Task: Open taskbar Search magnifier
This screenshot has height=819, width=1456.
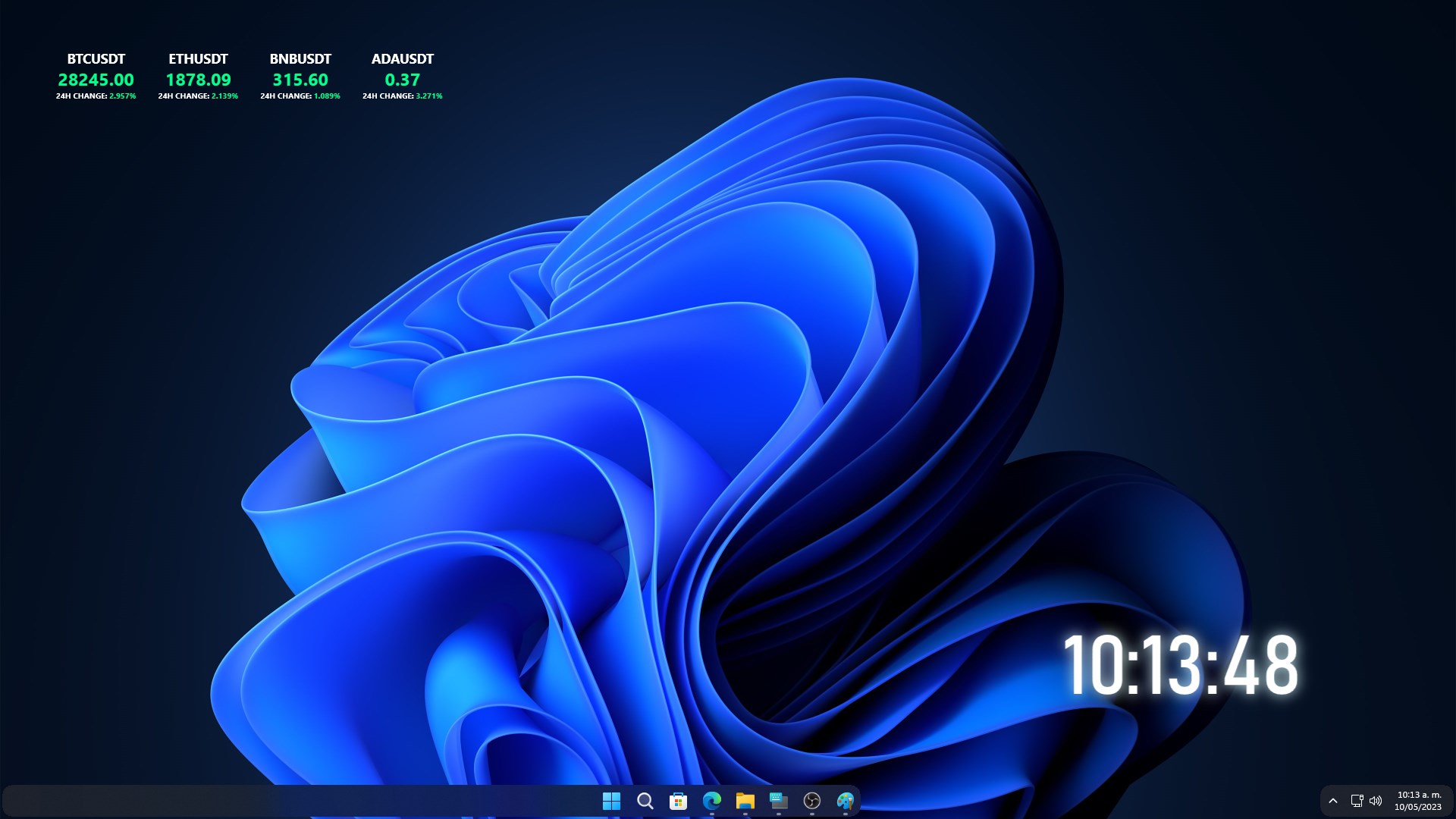Action: click(x=645, y=801)
